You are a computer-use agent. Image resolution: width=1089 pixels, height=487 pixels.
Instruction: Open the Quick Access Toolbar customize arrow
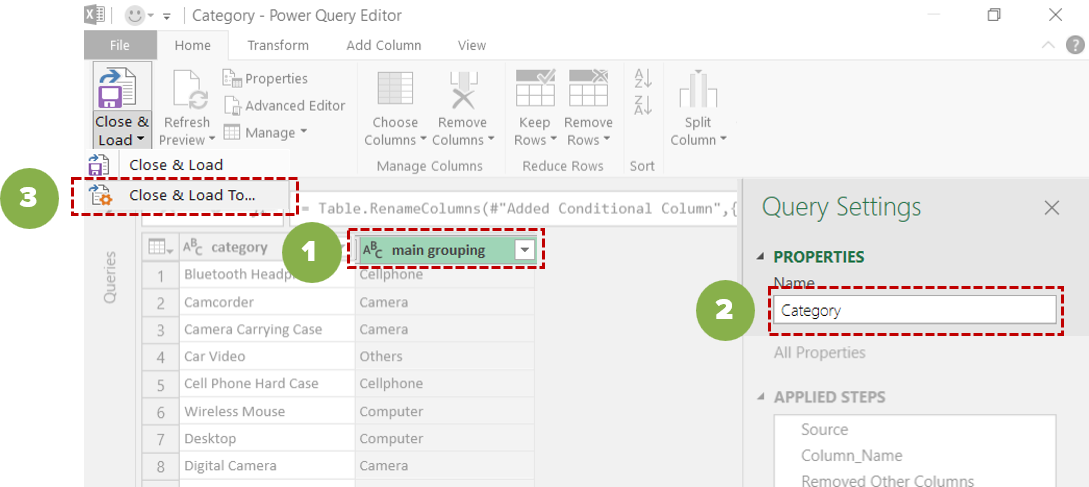pyautogui.click(x=167, y=17)
